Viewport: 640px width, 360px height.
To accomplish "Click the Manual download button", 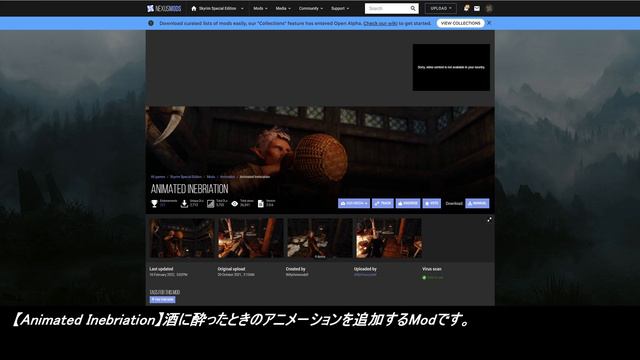I will [x=477, y=203].
